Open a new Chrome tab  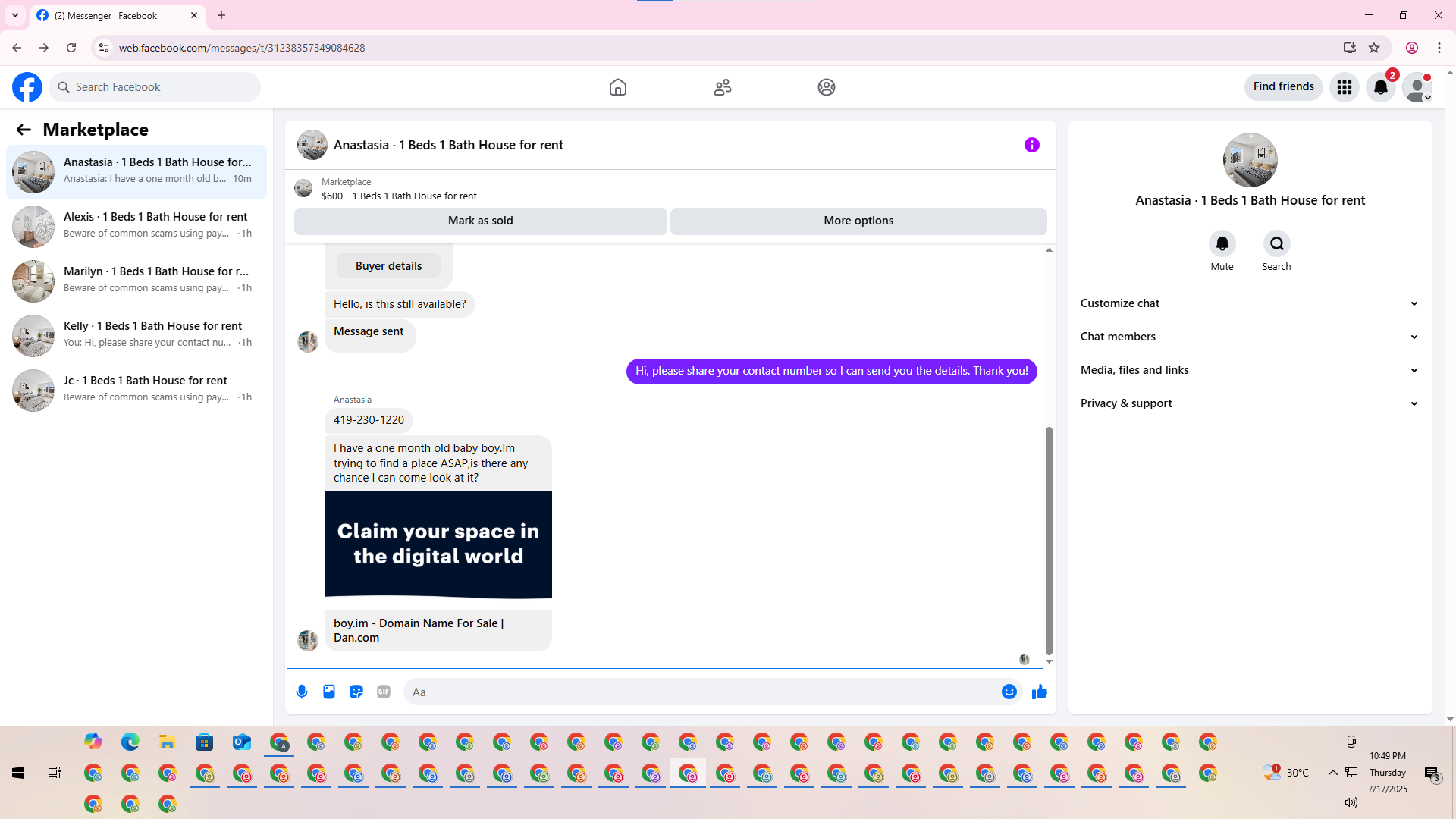221,15
